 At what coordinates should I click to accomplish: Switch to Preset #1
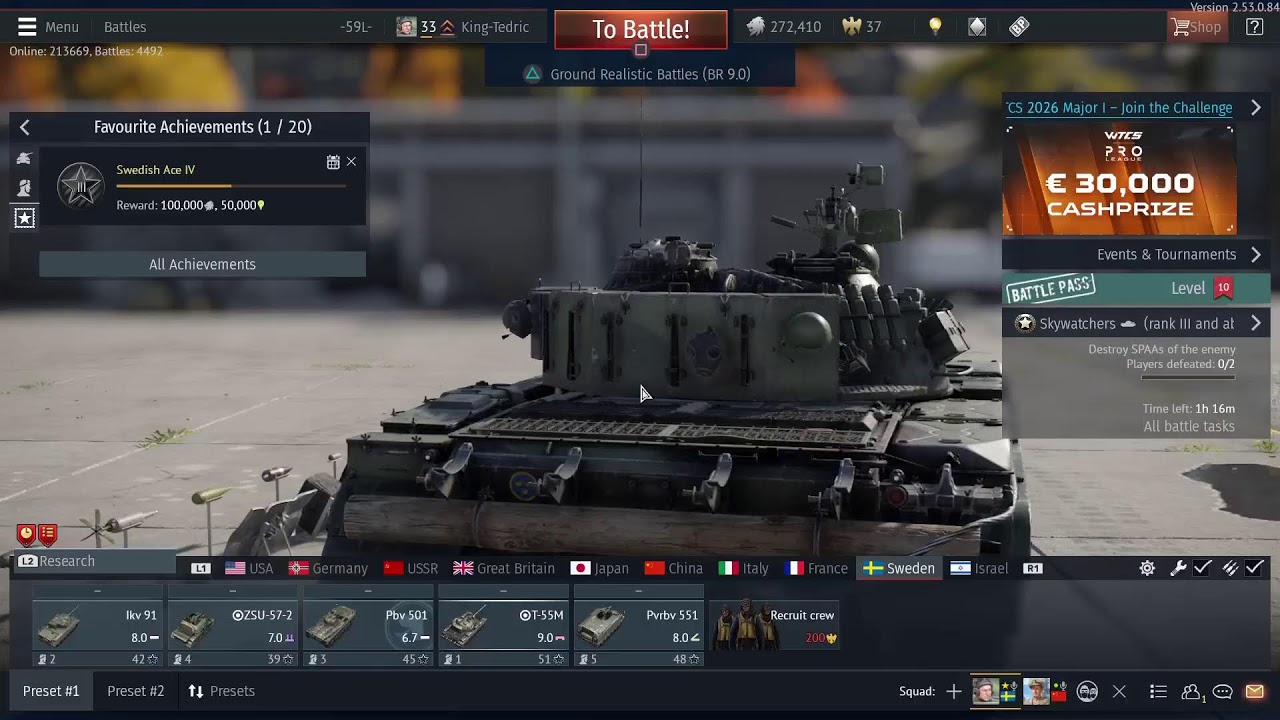[x=51, y=691]
